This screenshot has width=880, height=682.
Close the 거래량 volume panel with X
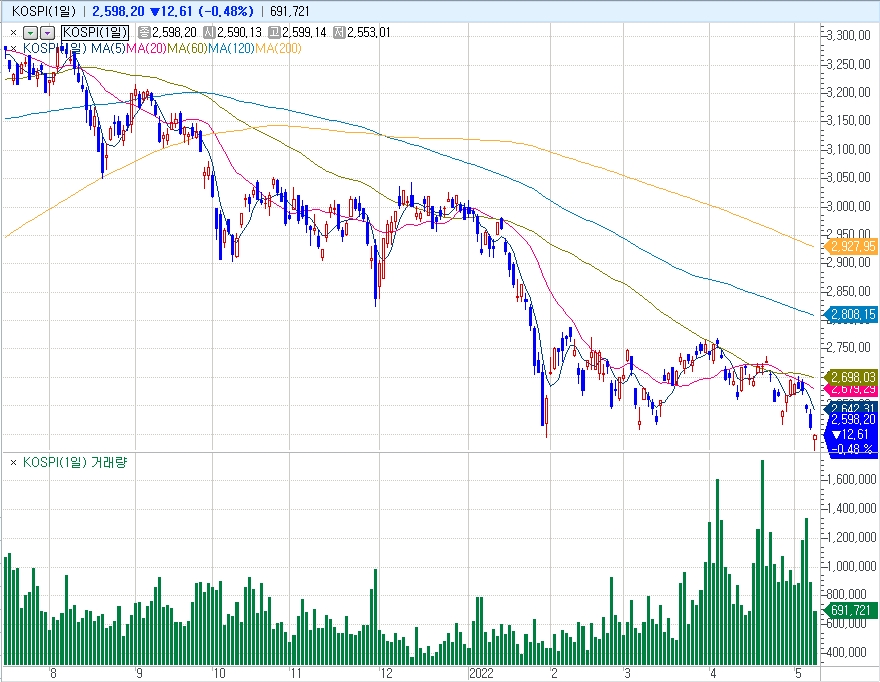click(x=13, y=463)
